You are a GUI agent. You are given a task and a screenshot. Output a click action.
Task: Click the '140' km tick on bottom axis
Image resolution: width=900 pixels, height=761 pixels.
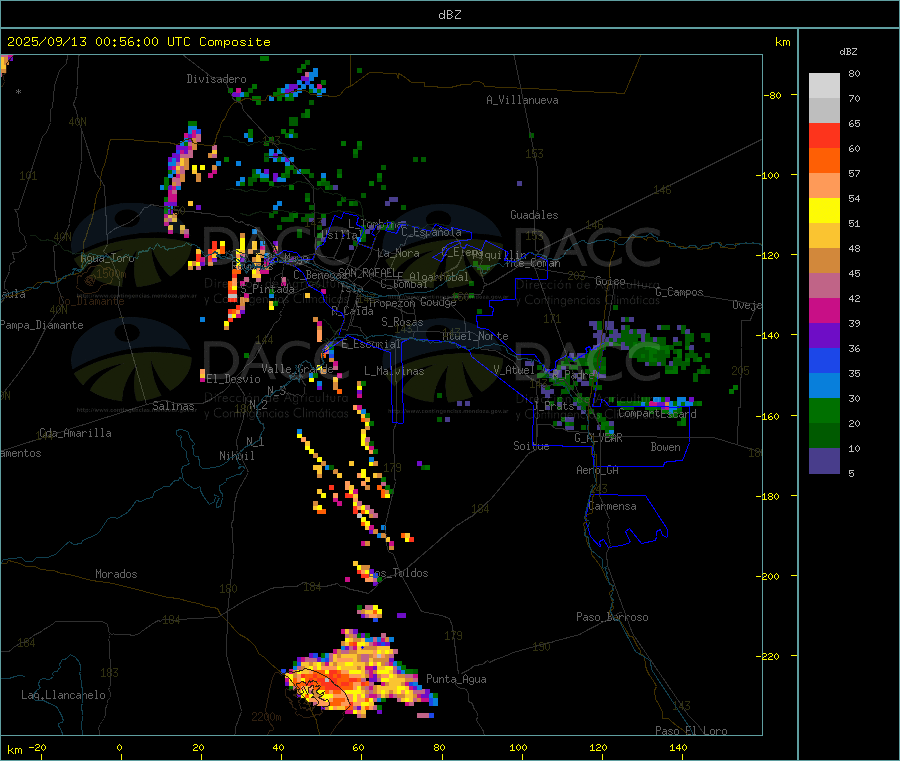click(678, 747)
